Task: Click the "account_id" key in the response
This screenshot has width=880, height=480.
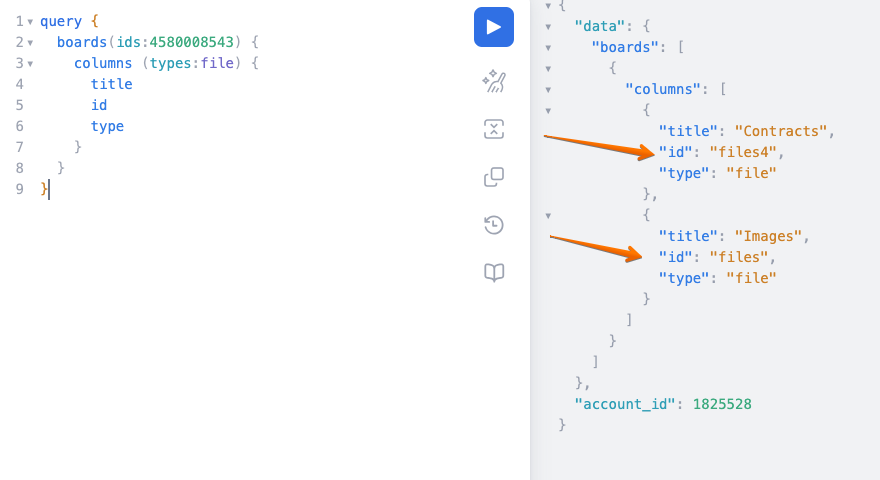Action: pyautogui.click(x=625, y=404)
